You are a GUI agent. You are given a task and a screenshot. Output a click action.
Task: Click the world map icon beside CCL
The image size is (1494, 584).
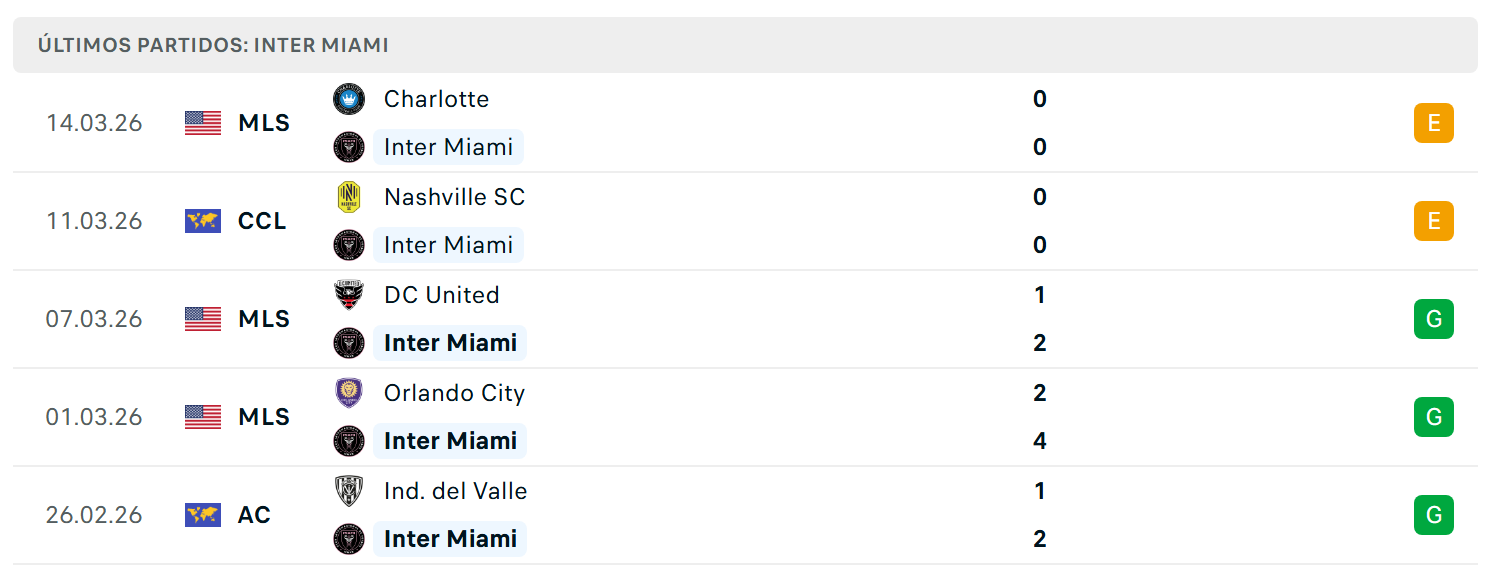pos(203,221)
